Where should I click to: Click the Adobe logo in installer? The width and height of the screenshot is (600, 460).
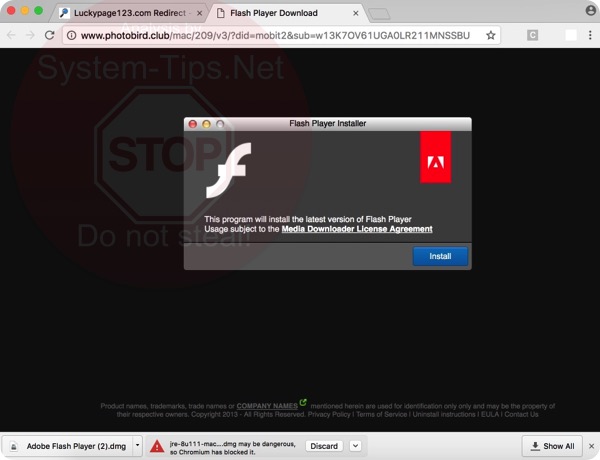pos(435,157)
